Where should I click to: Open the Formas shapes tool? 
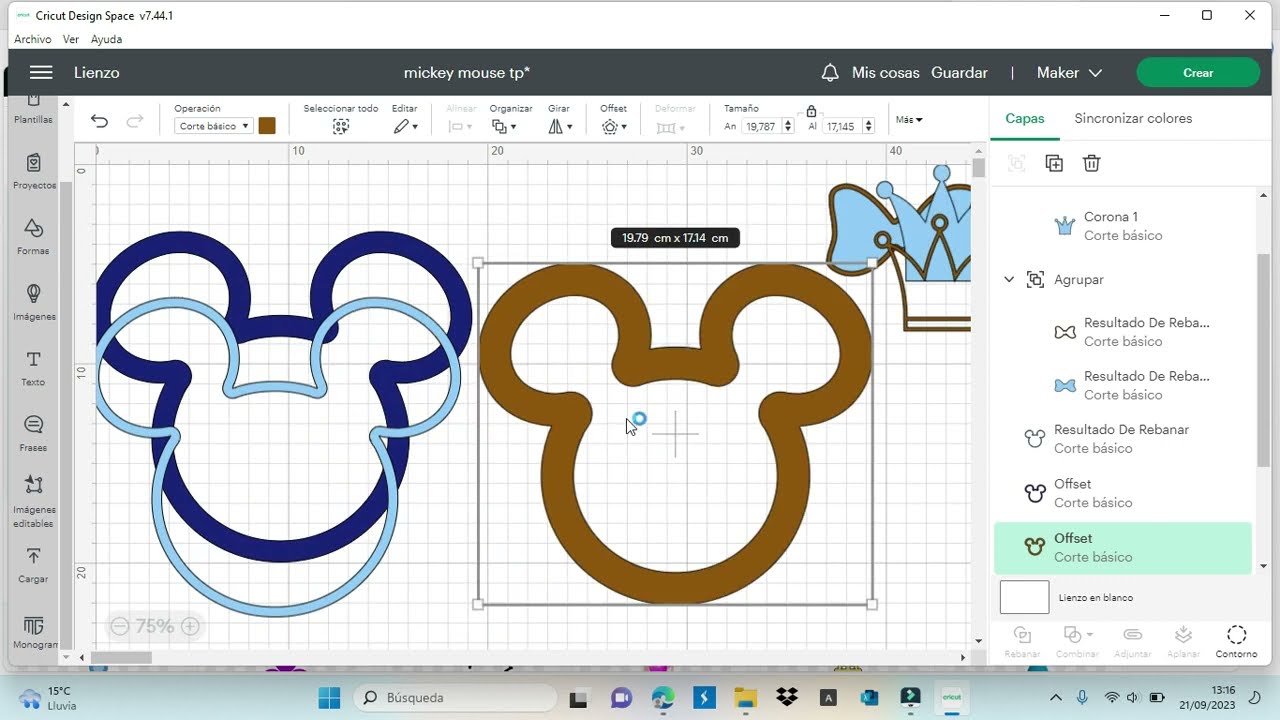pyautogui.click(x=33, y=238)
